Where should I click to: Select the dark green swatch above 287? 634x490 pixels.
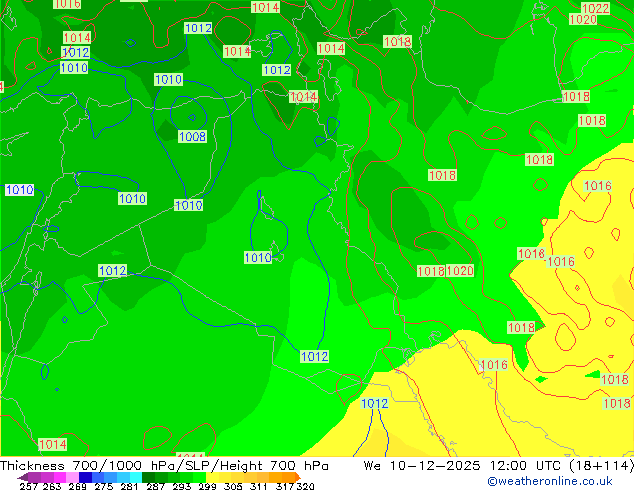(x=148, y=477)
